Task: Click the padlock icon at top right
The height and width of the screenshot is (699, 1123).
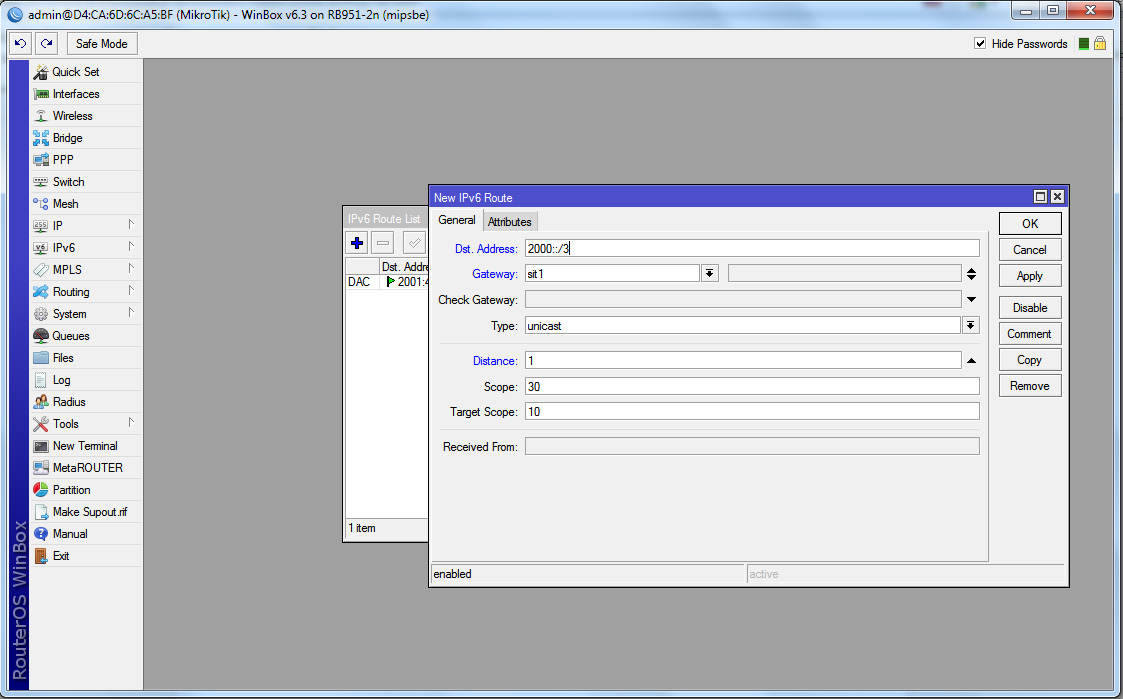Action: point(1100,44)
